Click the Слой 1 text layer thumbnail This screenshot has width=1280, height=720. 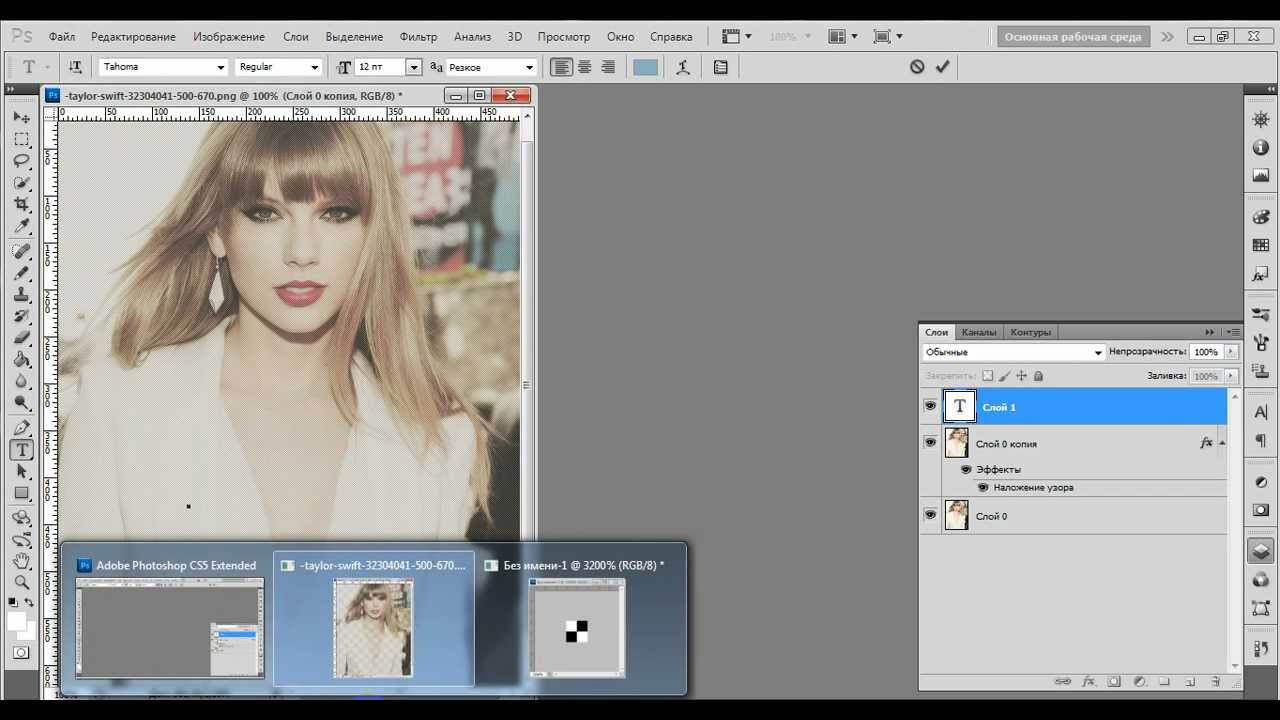[x=959, y=406]
